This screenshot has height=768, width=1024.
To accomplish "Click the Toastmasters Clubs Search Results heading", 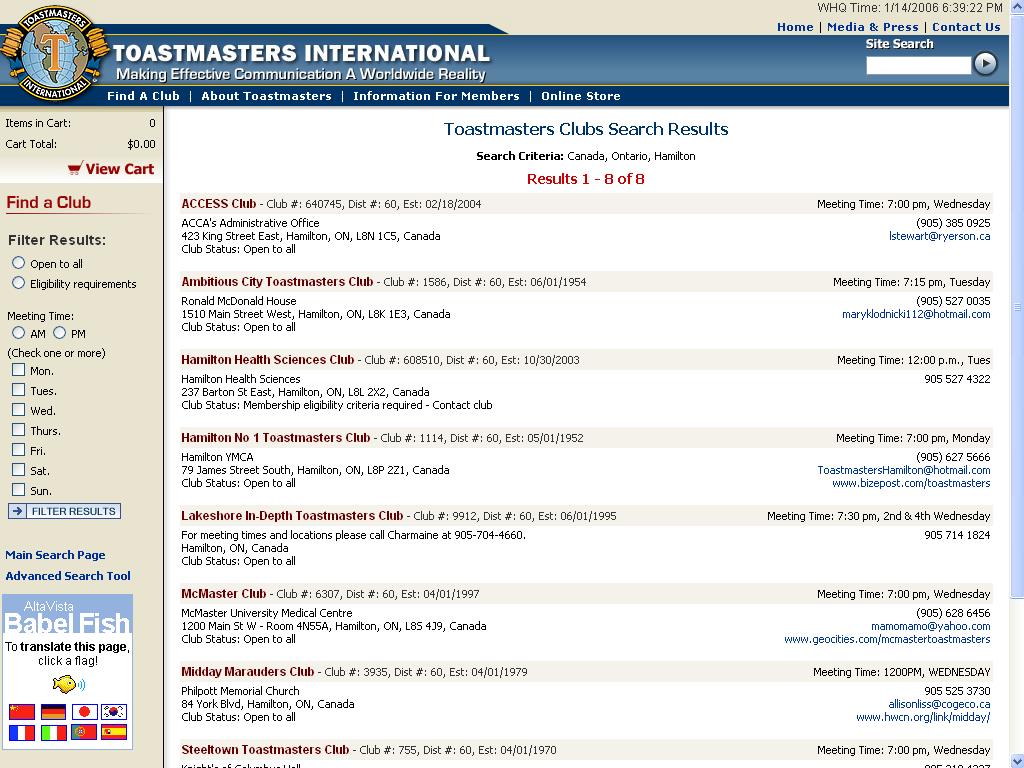I will pyautogui.click(x=586, y=129).
